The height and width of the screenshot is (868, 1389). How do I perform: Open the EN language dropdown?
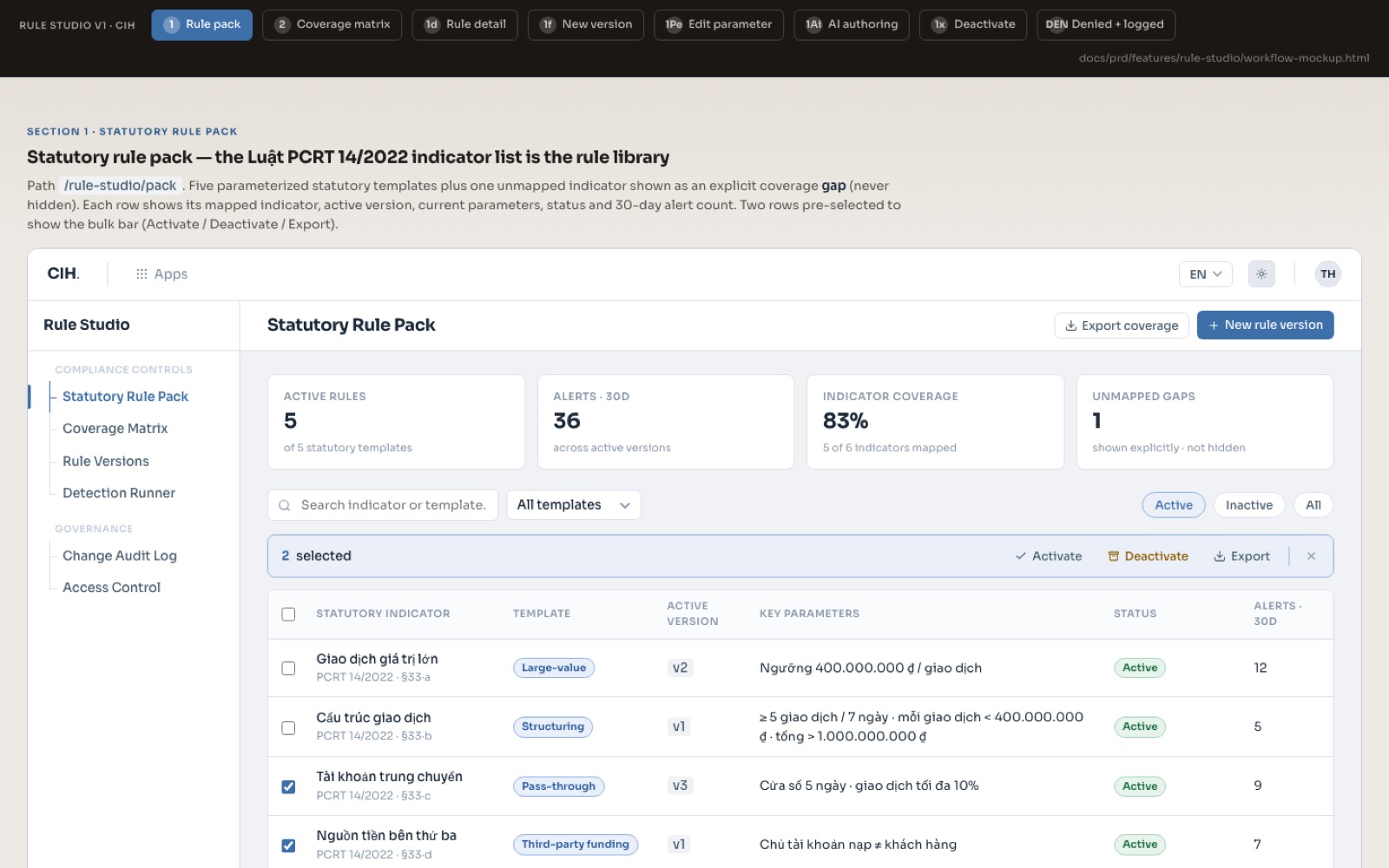(1206, 274)
